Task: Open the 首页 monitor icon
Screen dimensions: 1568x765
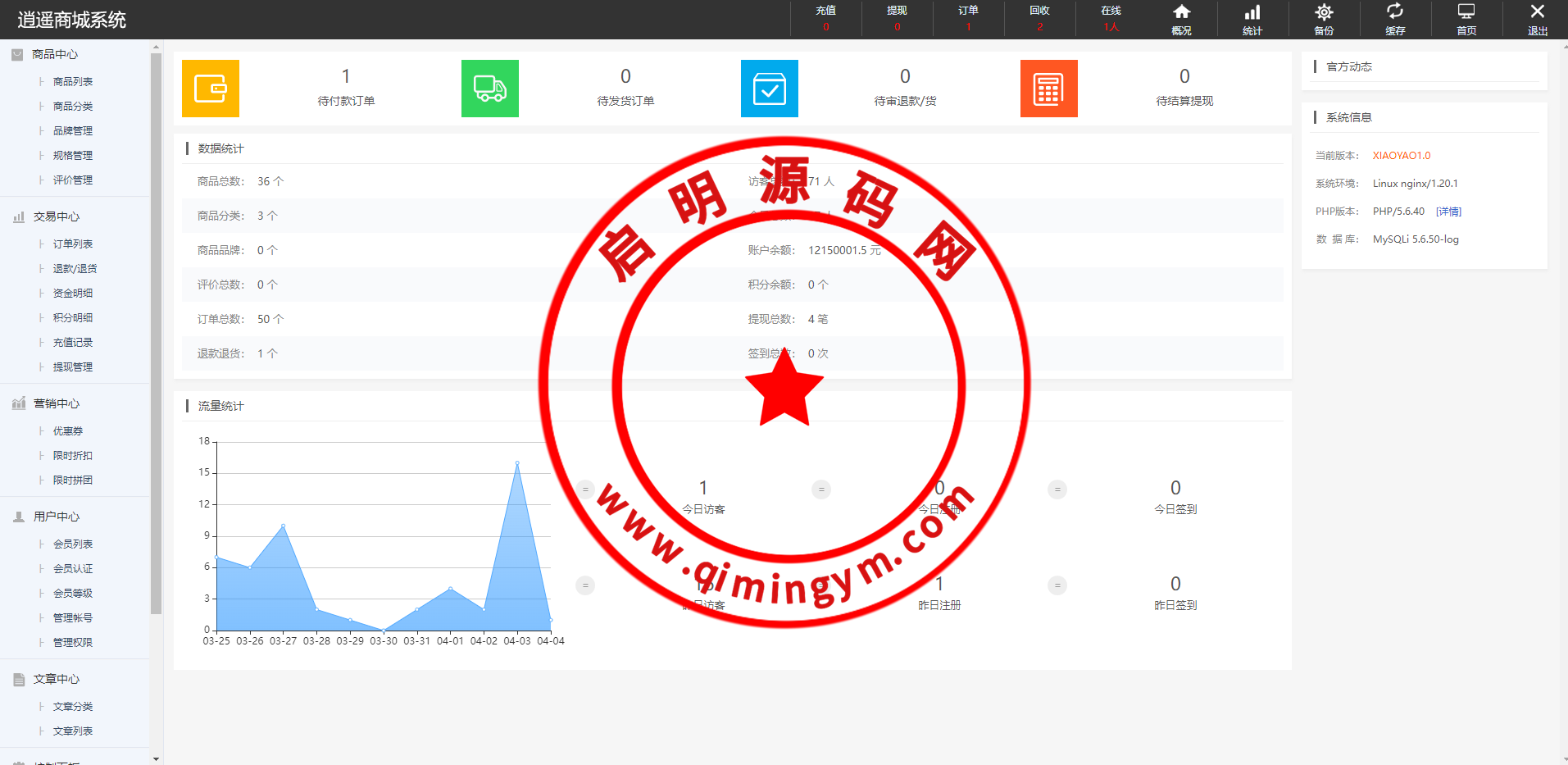Action: [1466, 19]
